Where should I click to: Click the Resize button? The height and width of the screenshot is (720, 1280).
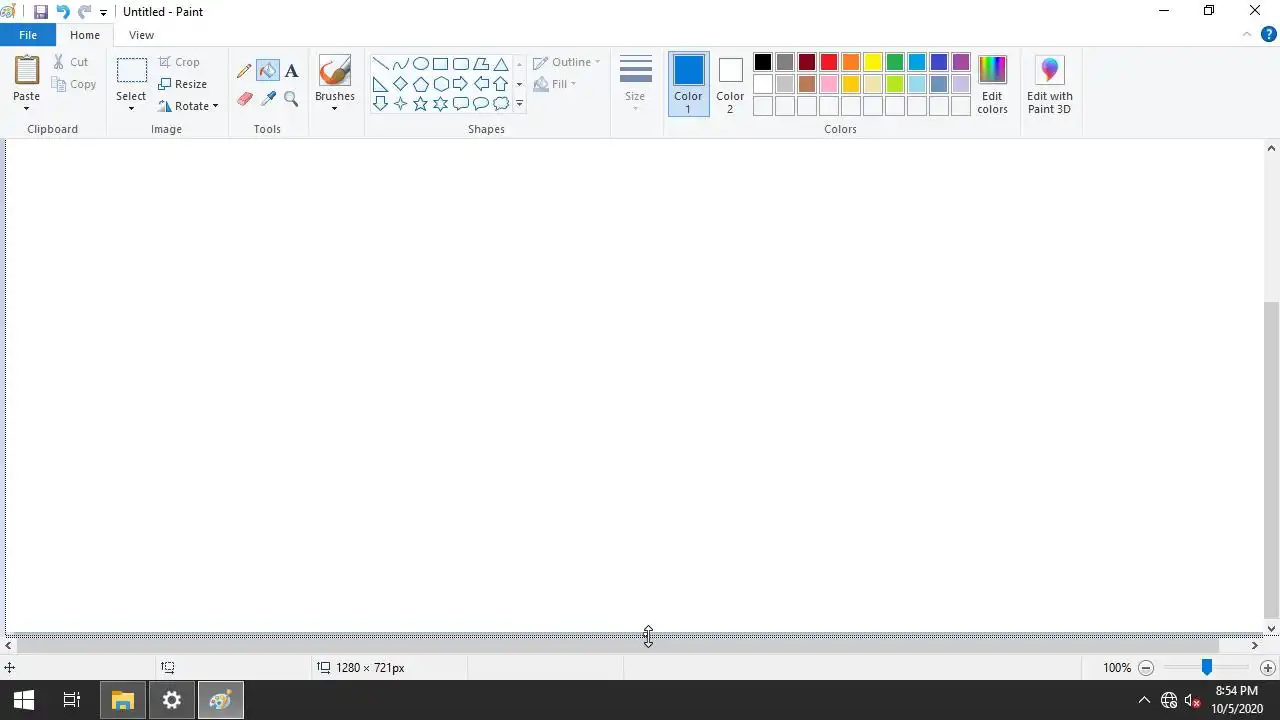click(183, 84)
